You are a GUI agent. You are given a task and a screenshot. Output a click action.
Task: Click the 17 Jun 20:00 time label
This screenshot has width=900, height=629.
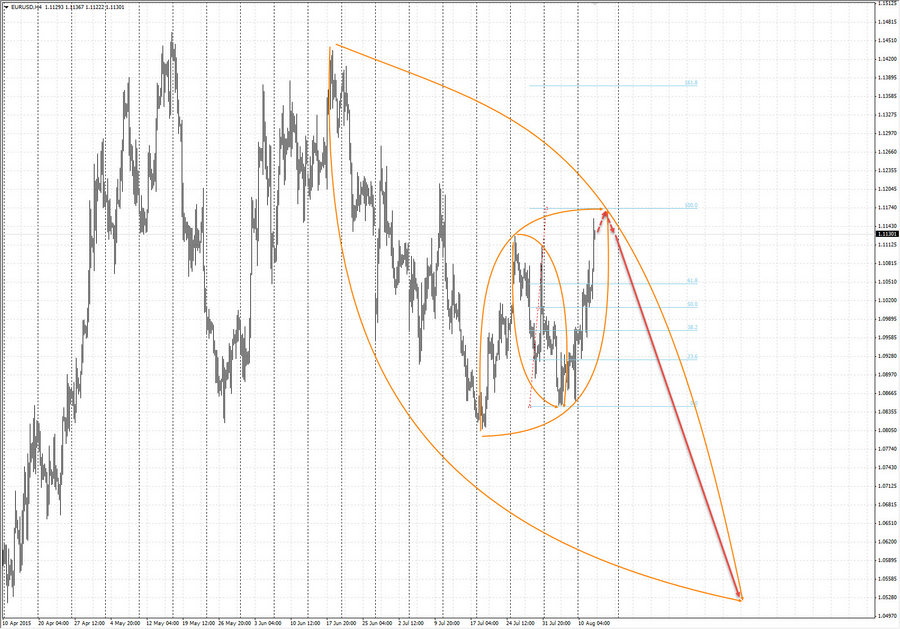pos(342,623)
